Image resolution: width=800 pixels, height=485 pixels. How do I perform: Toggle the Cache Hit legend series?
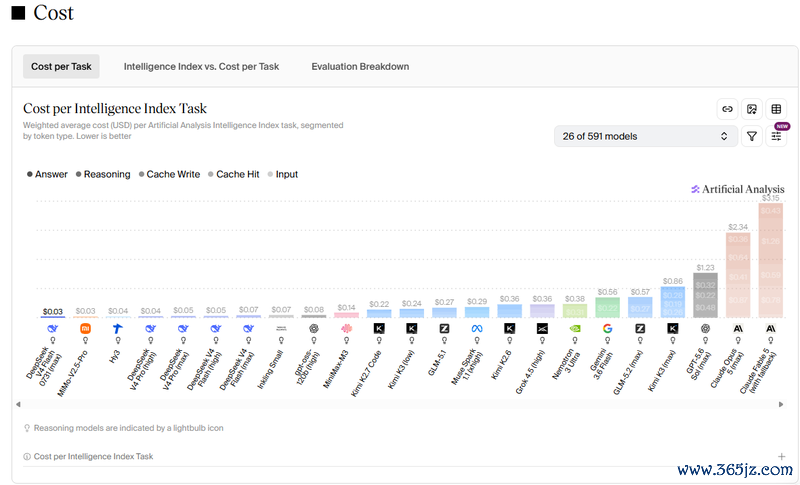click(234, 174)
